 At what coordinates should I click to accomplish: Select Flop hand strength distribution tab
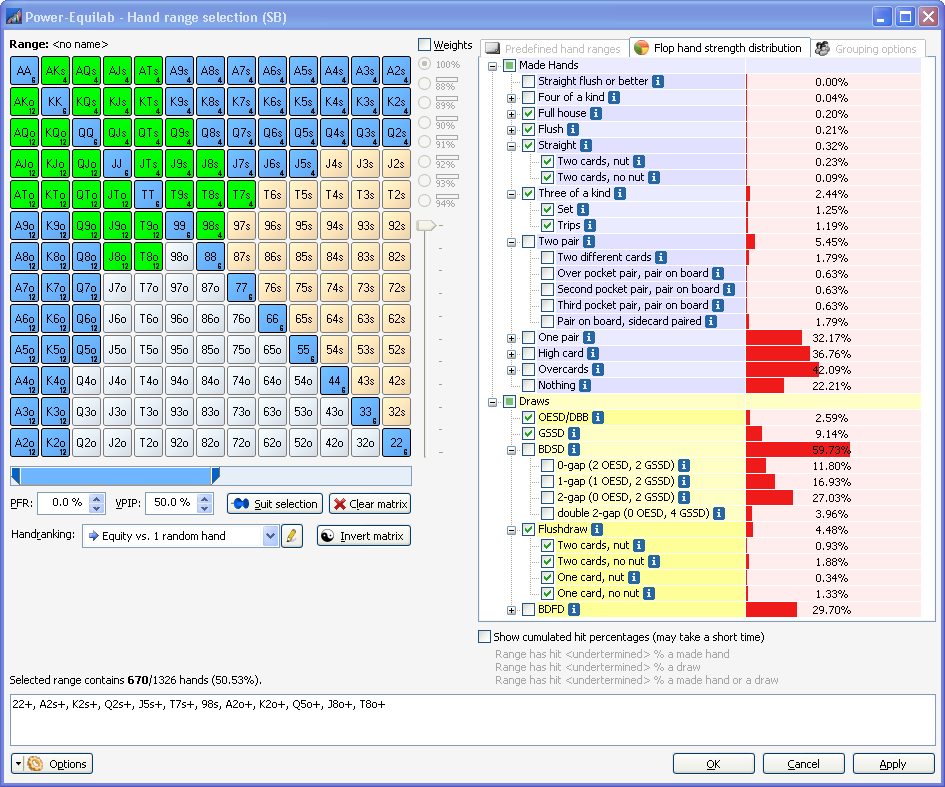click(720, 48)
